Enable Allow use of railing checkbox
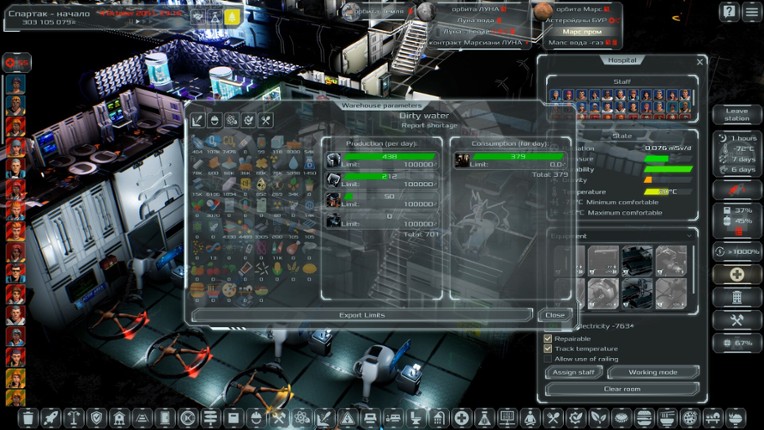The image size is (764, 430). (548, 358)
